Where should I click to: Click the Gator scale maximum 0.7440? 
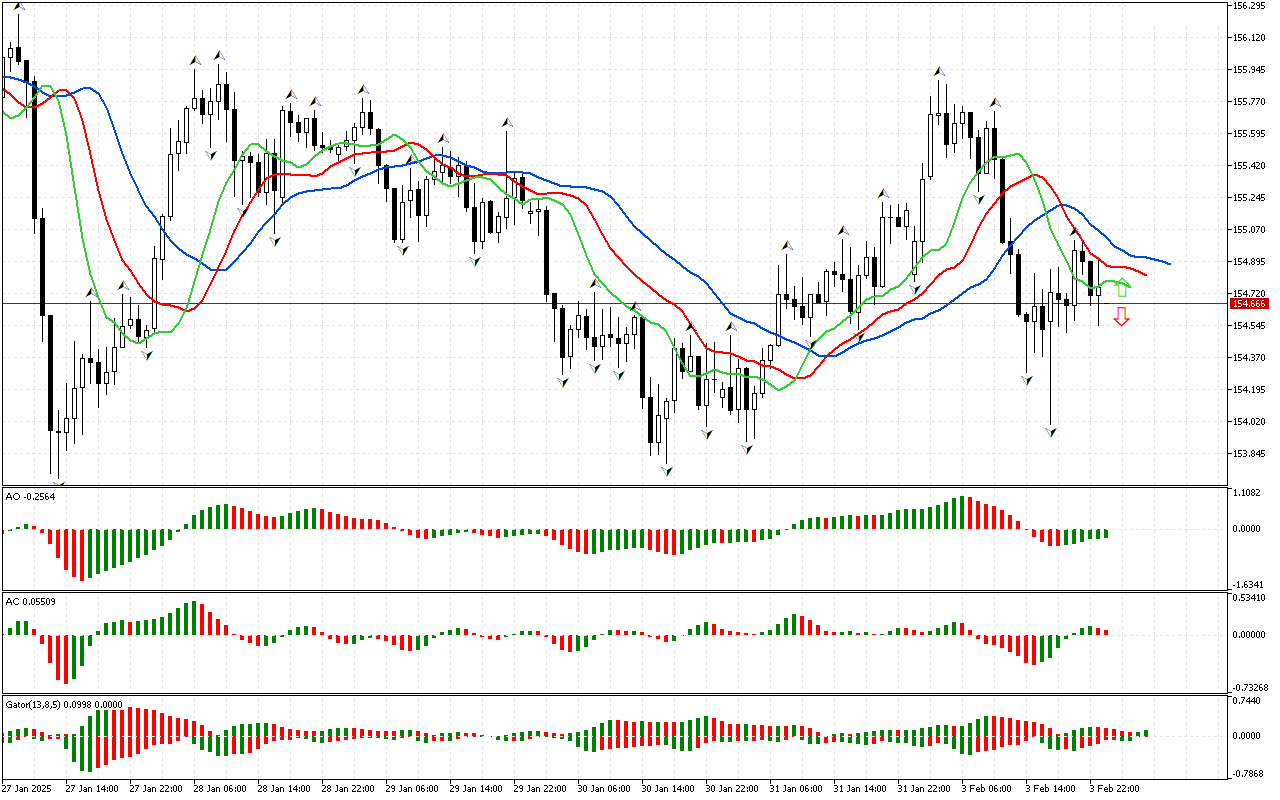(1248, 703)
